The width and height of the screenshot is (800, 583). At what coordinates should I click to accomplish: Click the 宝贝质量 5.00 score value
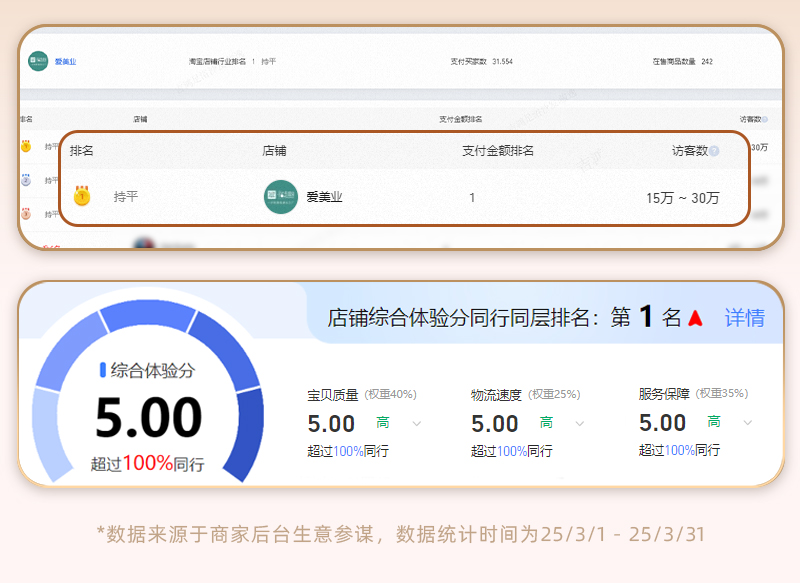331,423
